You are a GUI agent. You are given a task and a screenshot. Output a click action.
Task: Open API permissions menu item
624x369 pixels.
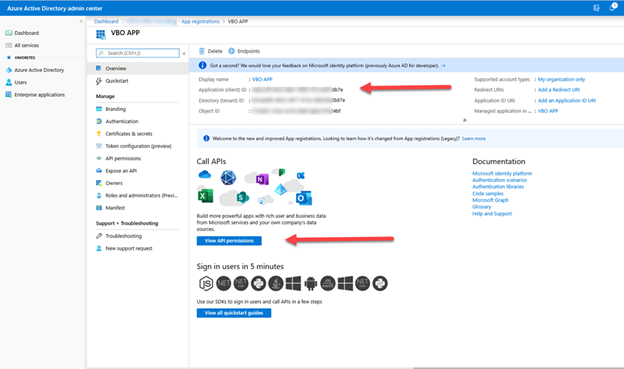click(x=123, y=158)
